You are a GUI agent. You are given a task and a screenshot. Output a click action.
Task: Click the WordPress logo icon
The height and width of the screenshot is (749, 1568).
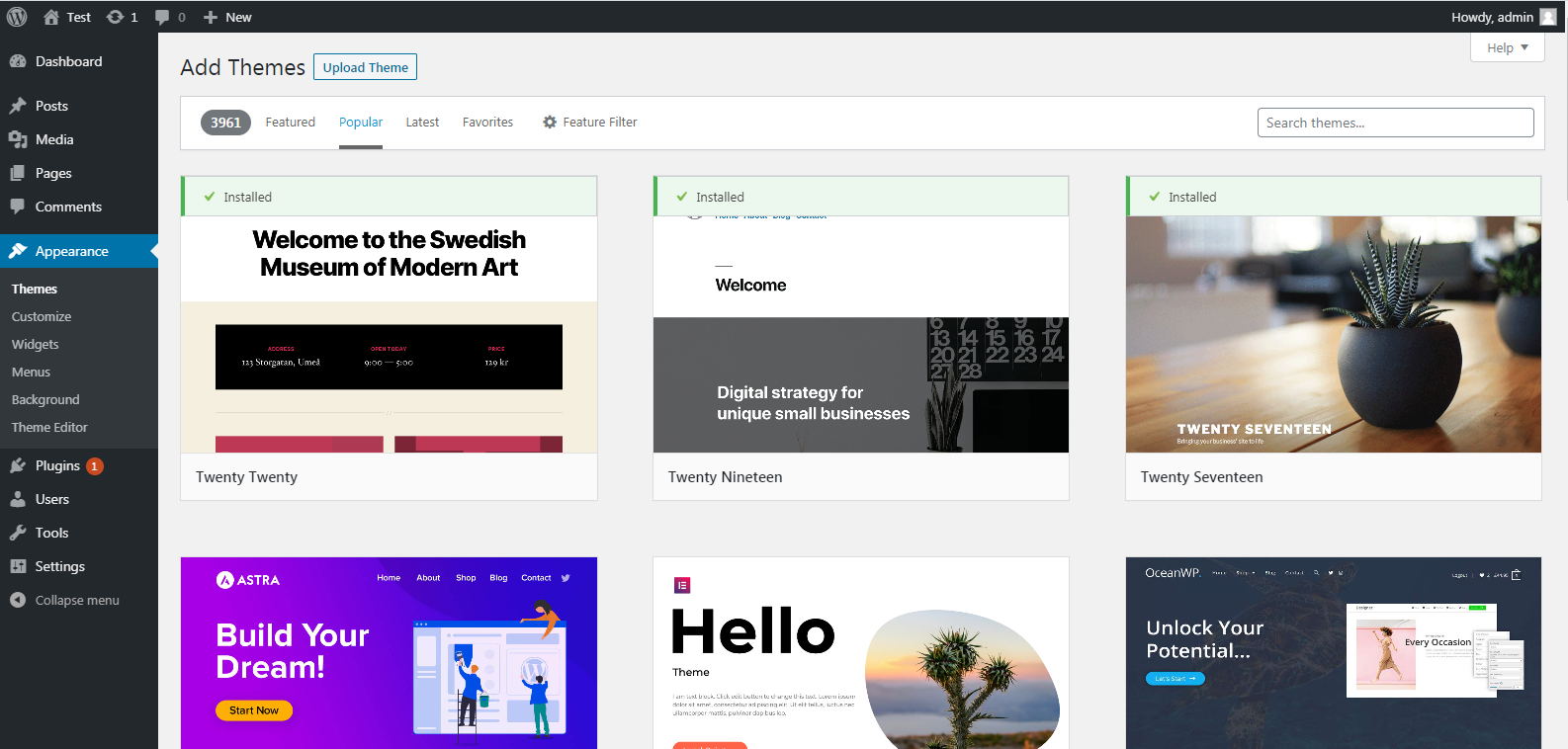point(17,17)
